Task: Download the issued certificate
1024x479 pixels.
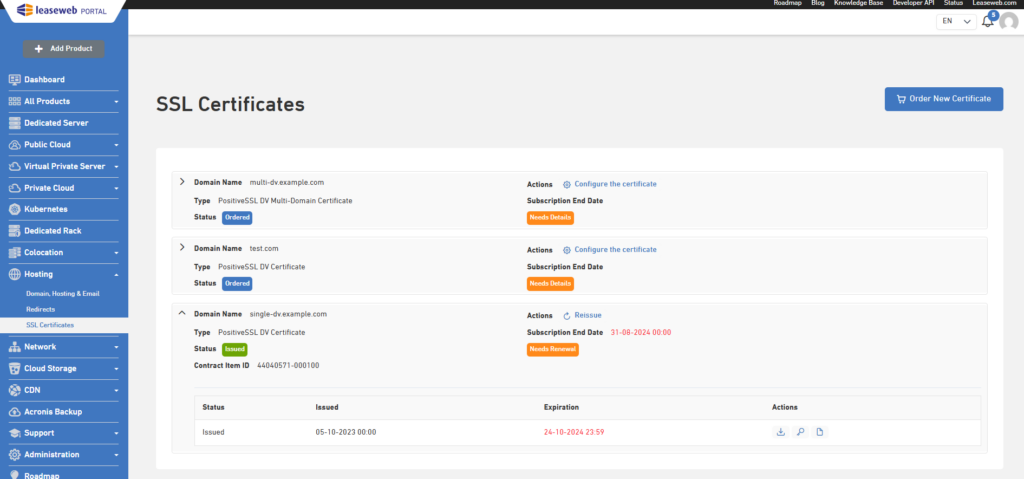Action: click(780, 432)
